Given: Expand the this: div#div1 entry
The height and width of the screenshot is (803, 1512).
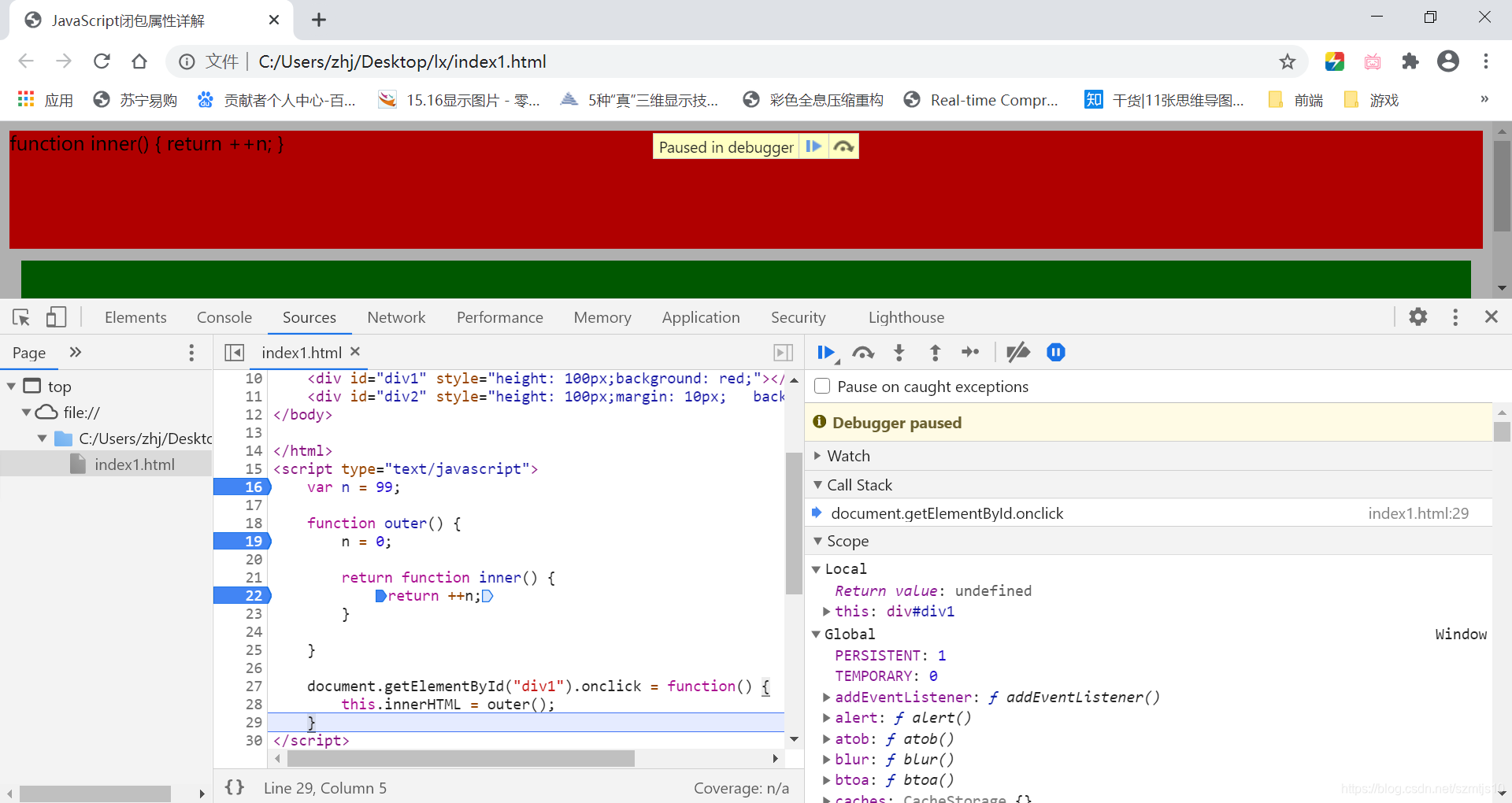Looking at the screenshot, I should click(826, 612).
